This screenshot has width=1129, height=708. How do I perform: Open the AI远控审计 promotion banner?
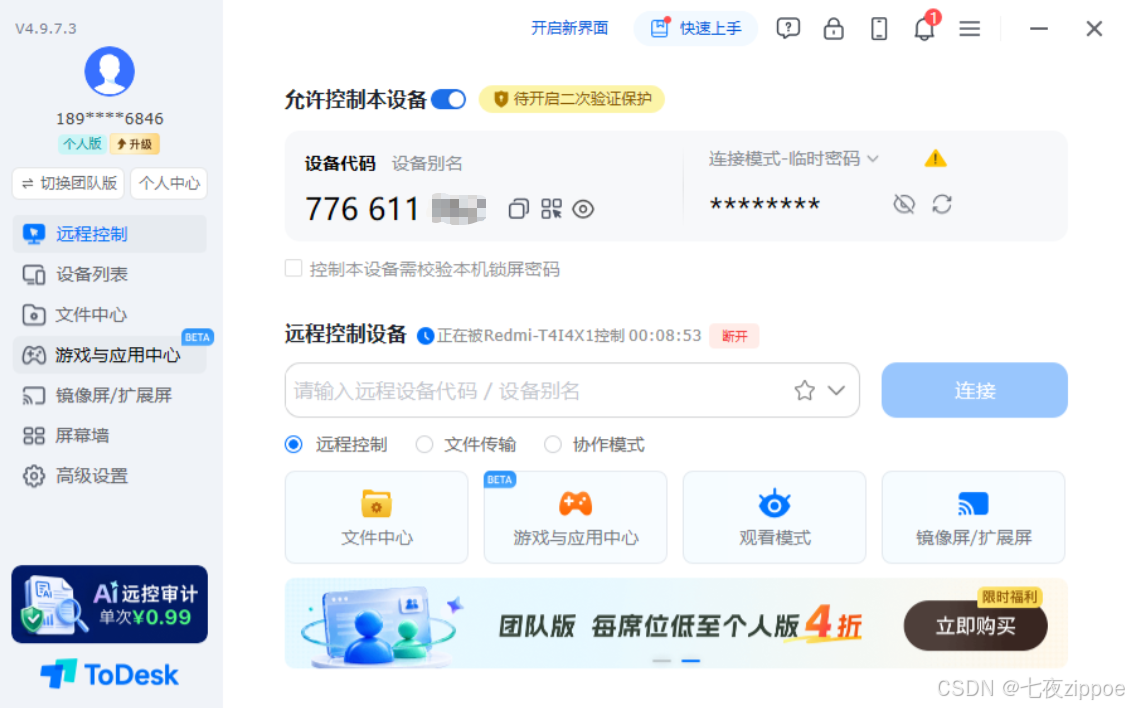[x=109, y=604]
